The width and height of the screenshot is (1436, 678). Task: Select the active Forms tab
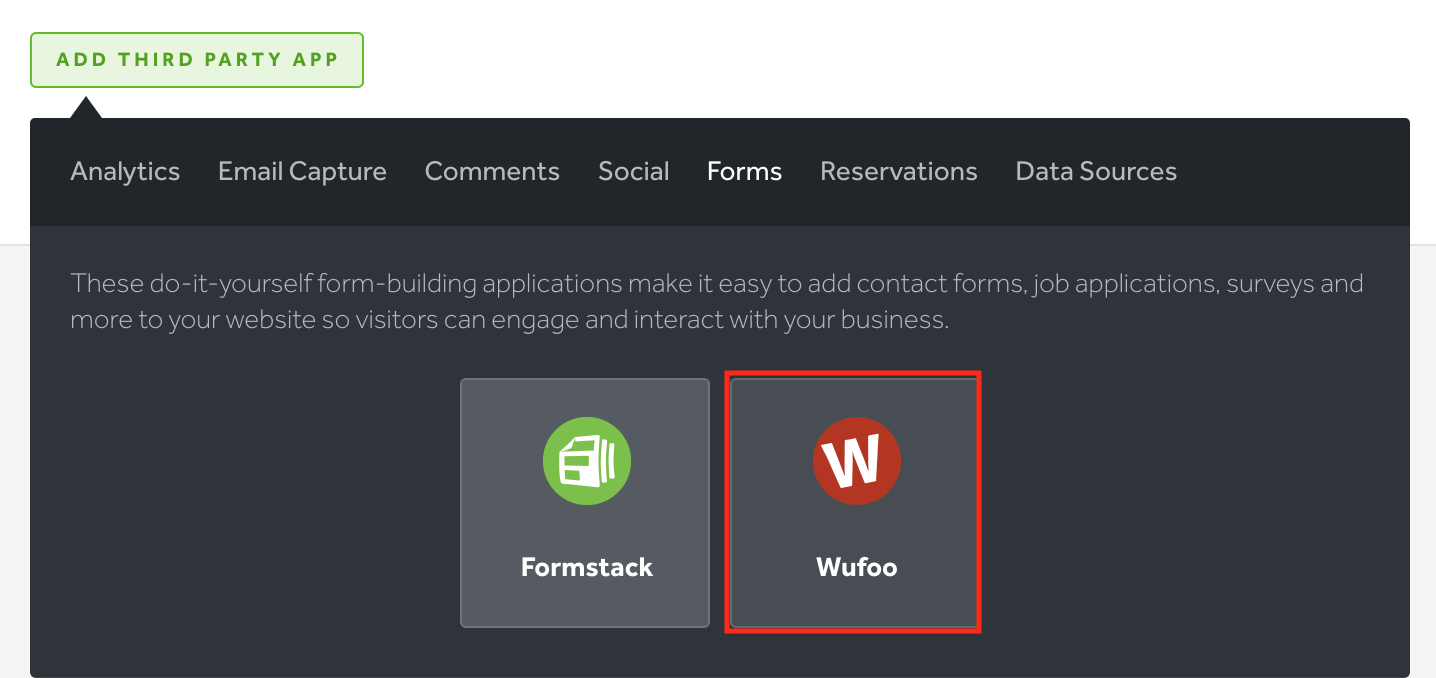(744, 171)
